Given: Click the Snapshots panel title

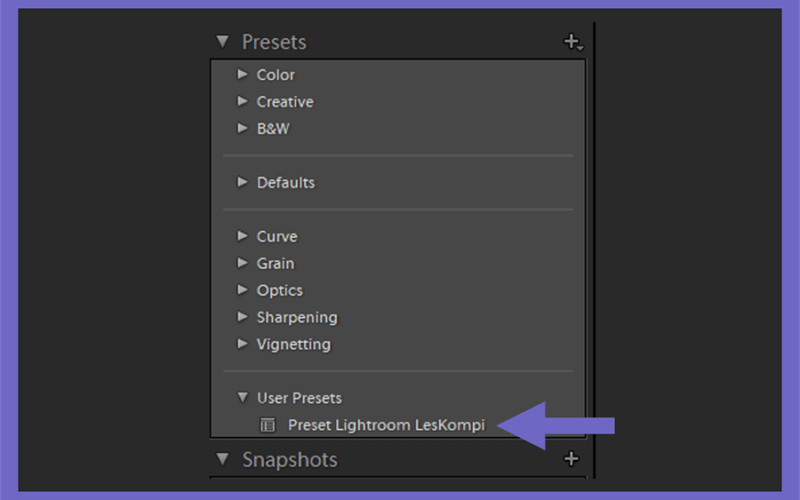Looking at the screenshot, I should [290, 459].
